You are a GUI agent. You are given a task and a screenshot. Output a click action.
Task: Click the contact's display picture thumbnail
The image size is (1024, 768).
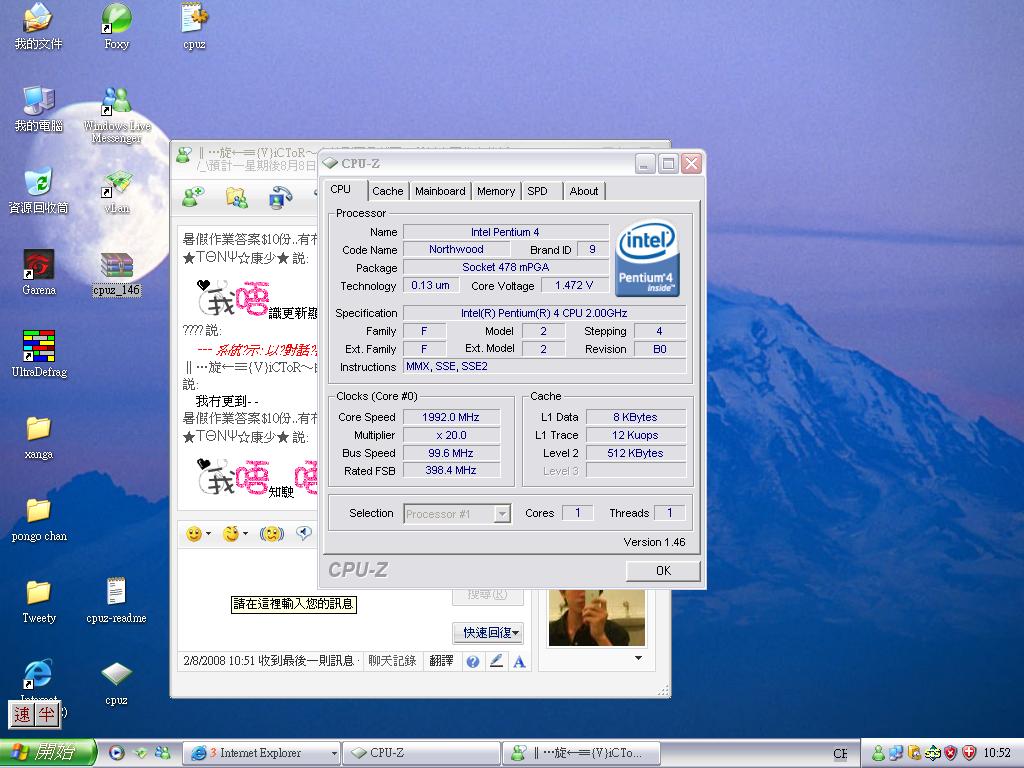[596, 616]
